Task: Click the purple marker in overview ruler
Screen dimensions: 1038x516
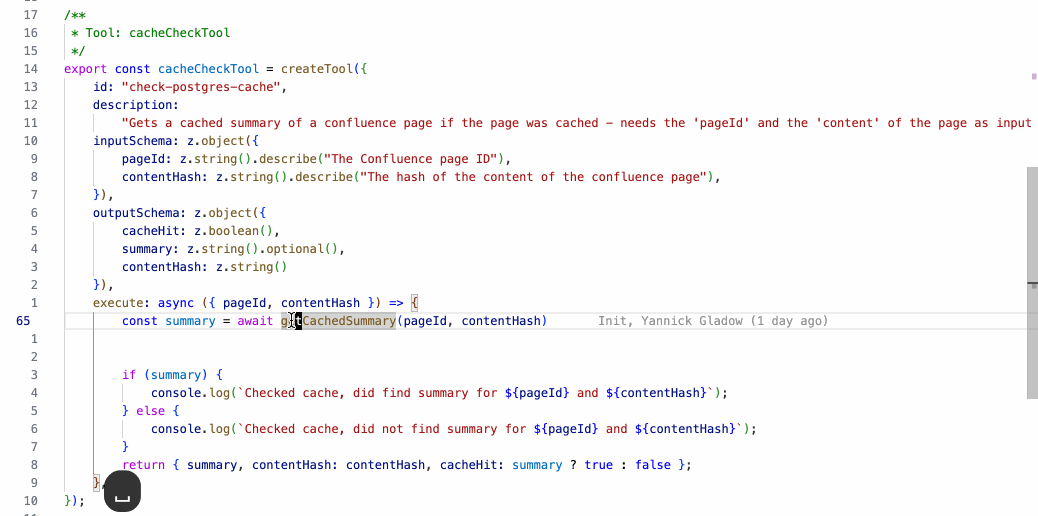Action: point(1033,76)
